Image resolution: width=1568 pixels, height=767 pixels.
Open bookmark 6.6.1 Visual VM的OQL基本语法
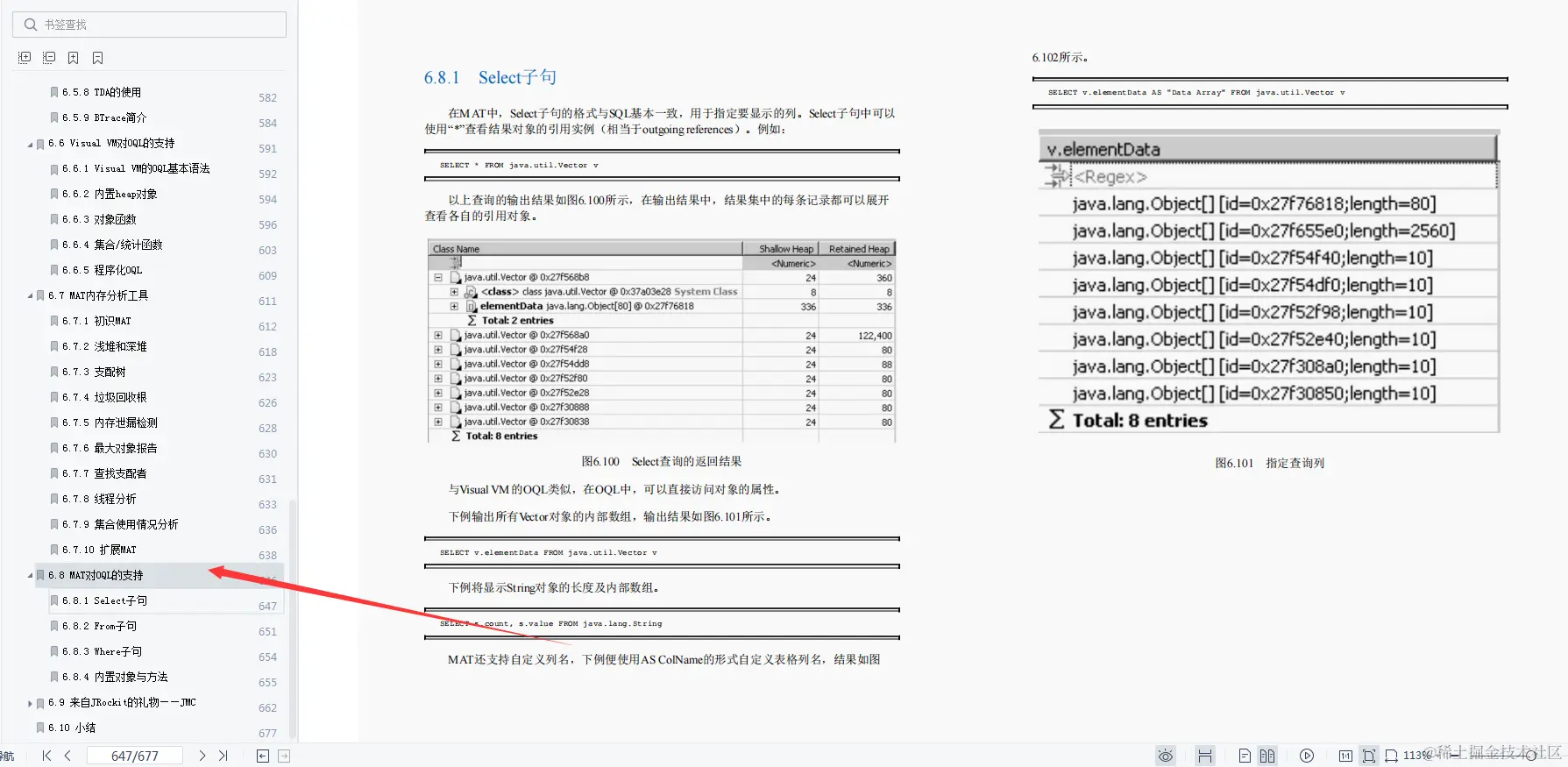tap(136, 168)
